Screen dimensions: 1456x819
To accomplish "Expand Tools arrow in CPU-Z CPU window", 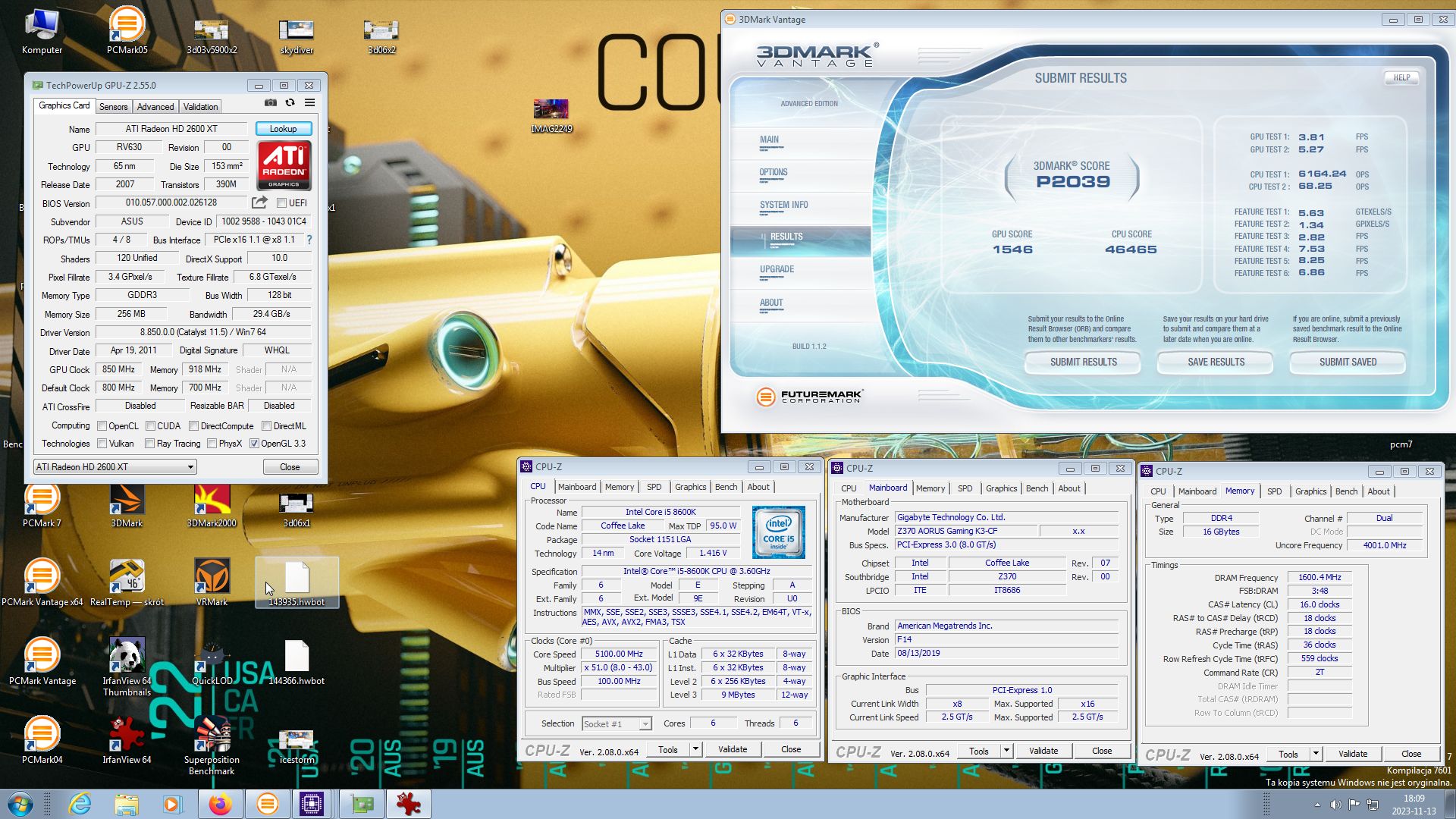I will [x=695, y=749].
